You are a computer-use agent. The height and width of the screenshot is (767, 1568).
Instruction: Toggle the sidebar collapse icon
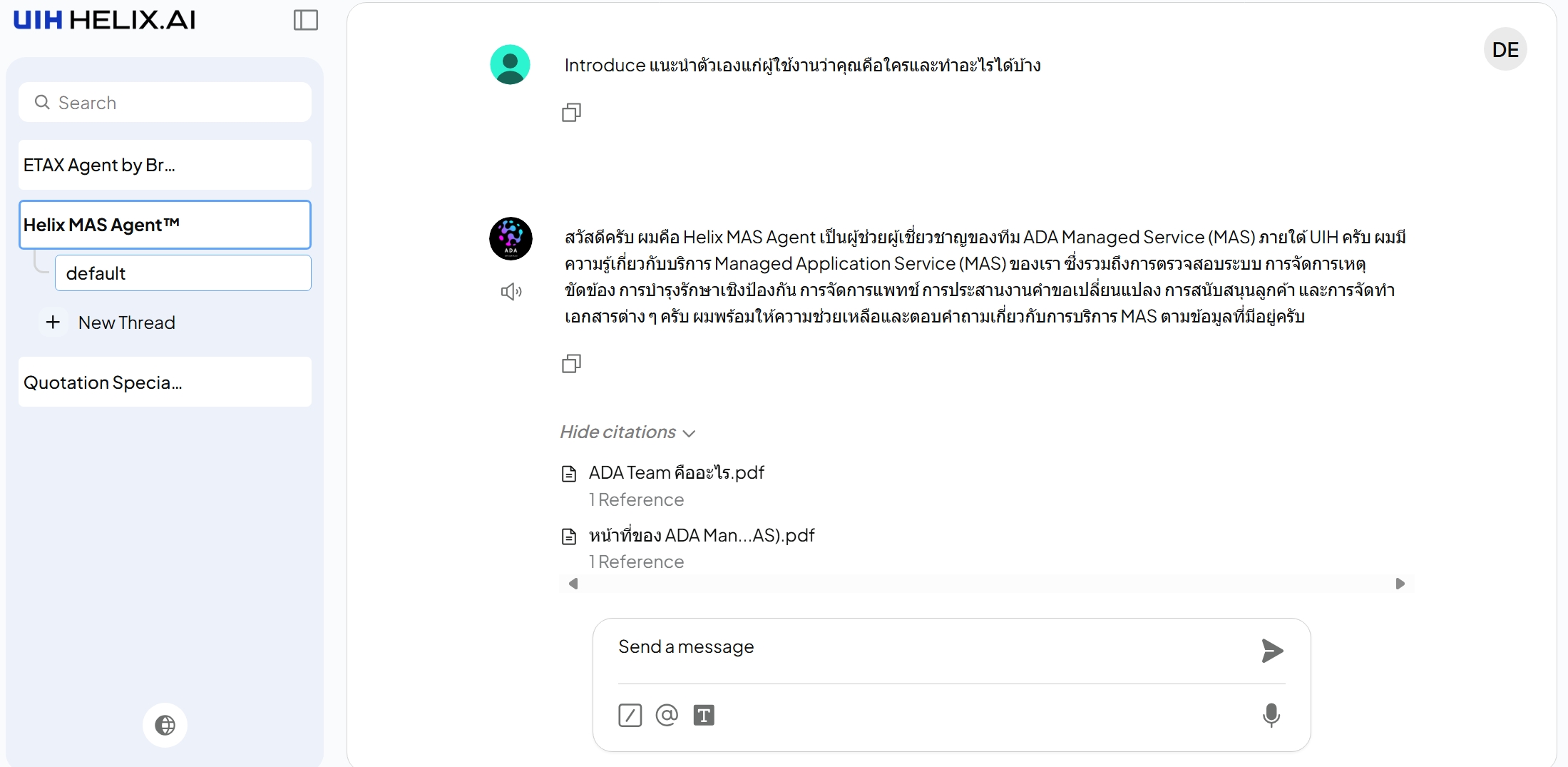coord(305,20)
